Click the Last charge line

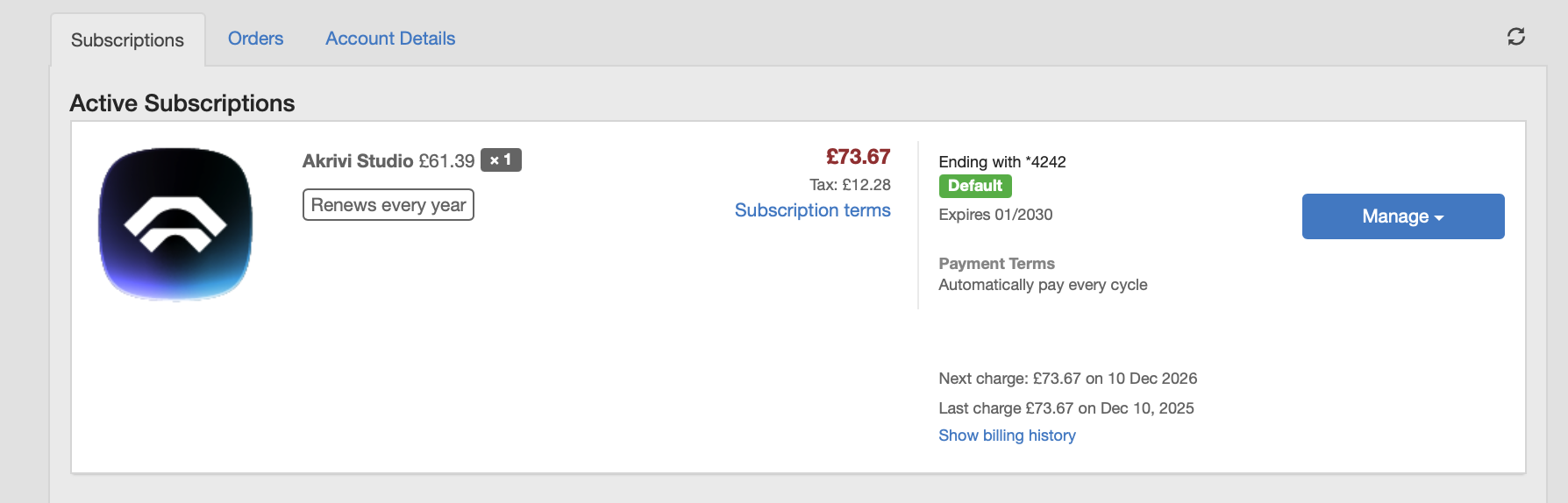[x=1066, y=408]
